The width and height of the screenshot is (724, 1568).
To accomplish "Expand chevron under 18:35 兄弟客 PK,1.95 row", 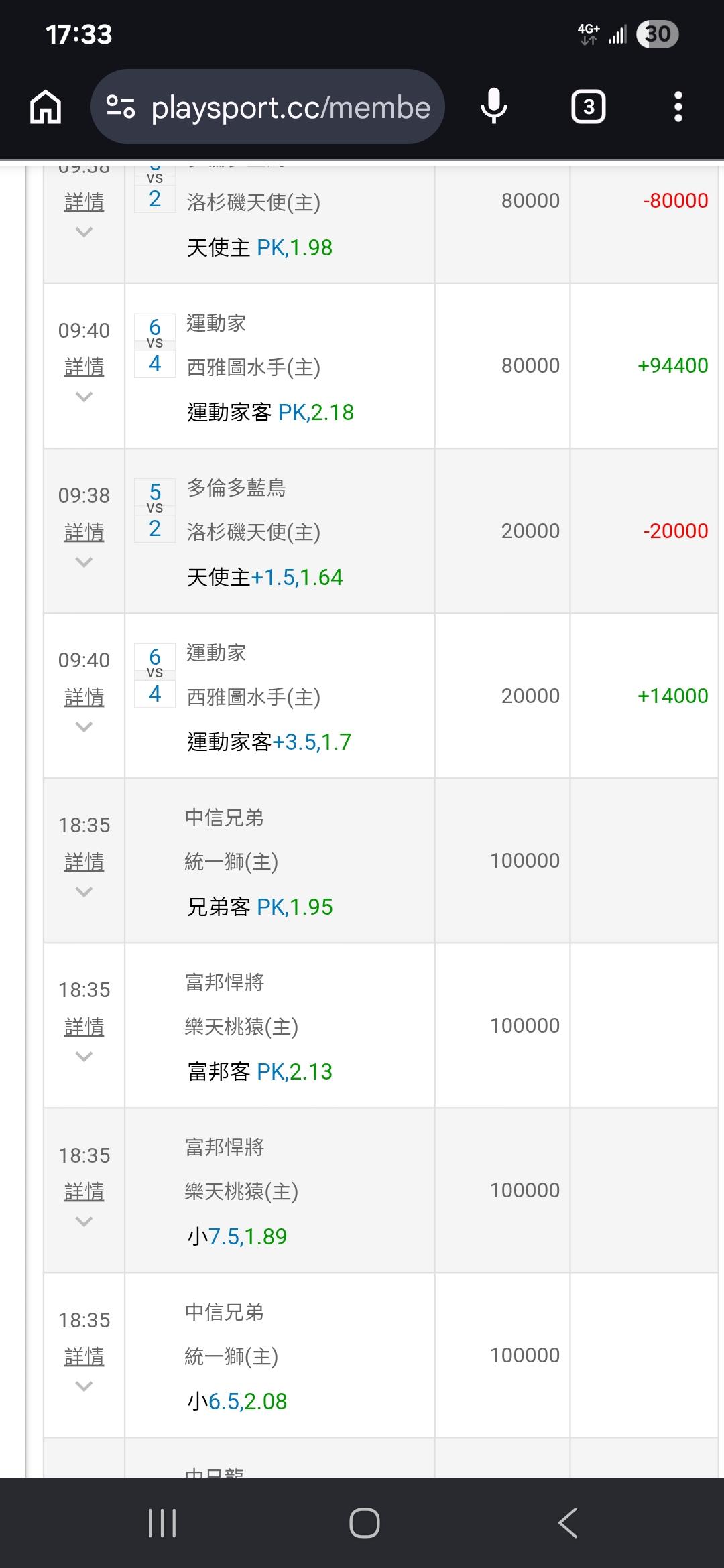I will [x=84, y=891].
